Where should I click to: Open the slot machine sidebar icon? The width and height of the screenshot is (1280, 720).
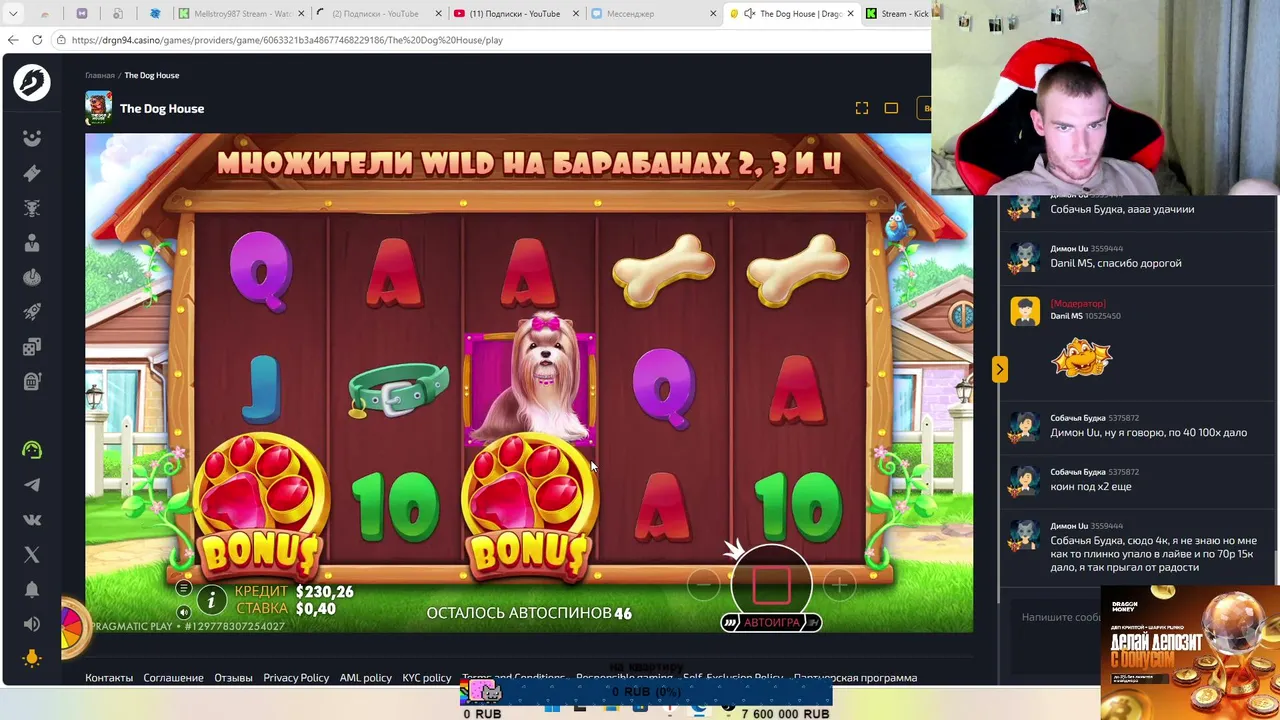[x=32, y=381]
